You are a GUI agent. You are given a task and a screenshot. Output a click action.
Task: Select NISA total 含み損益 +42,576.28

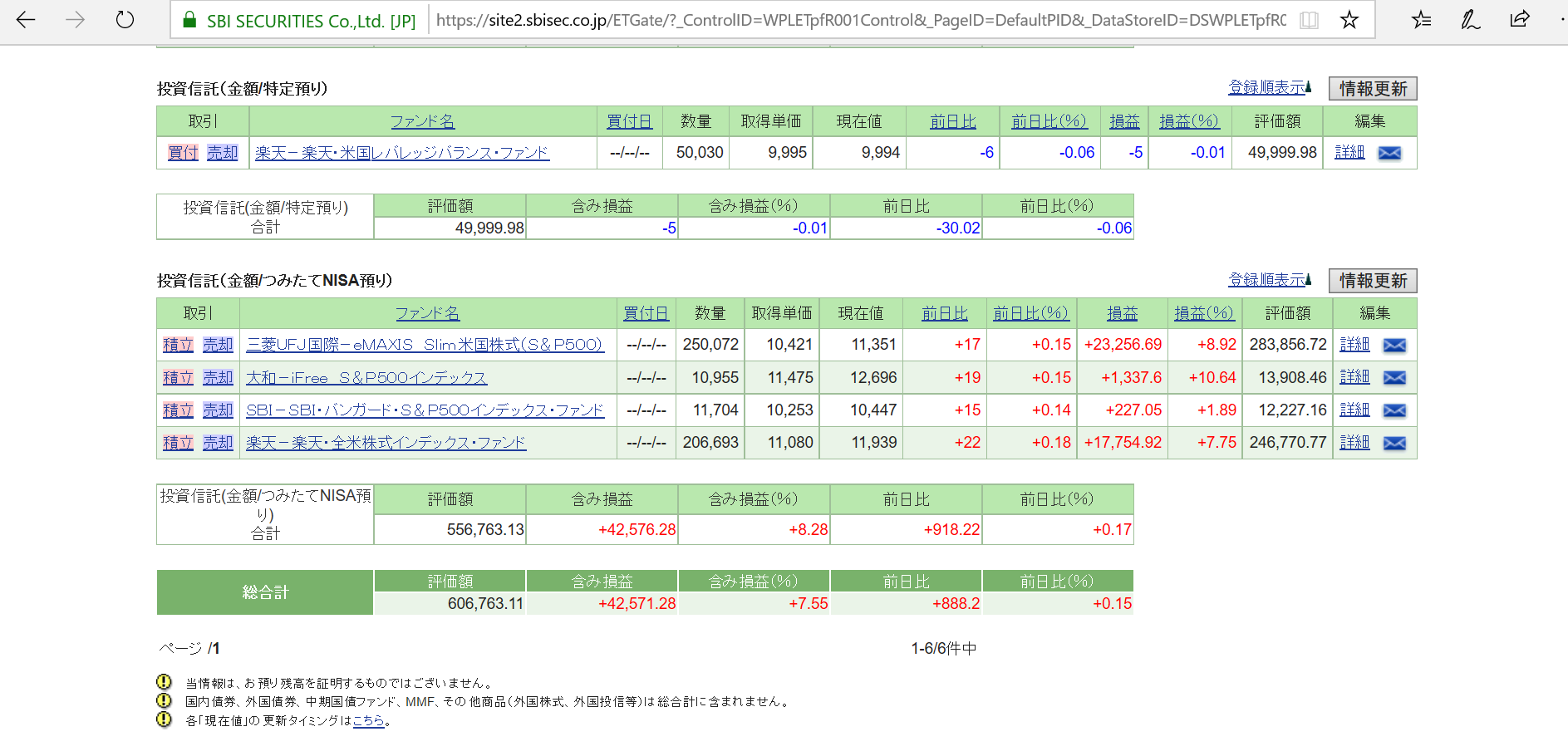637,530
